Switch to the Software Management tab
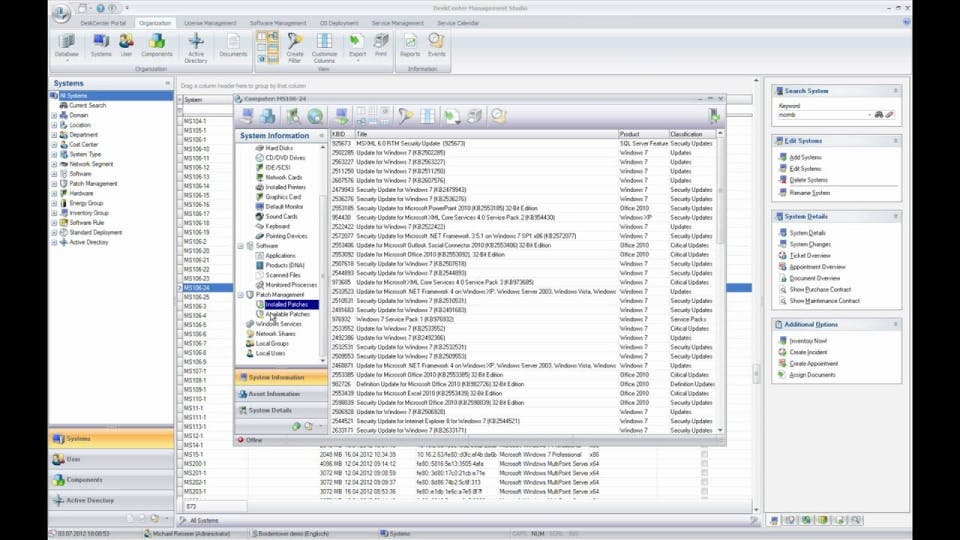 [x=277, y=23]
